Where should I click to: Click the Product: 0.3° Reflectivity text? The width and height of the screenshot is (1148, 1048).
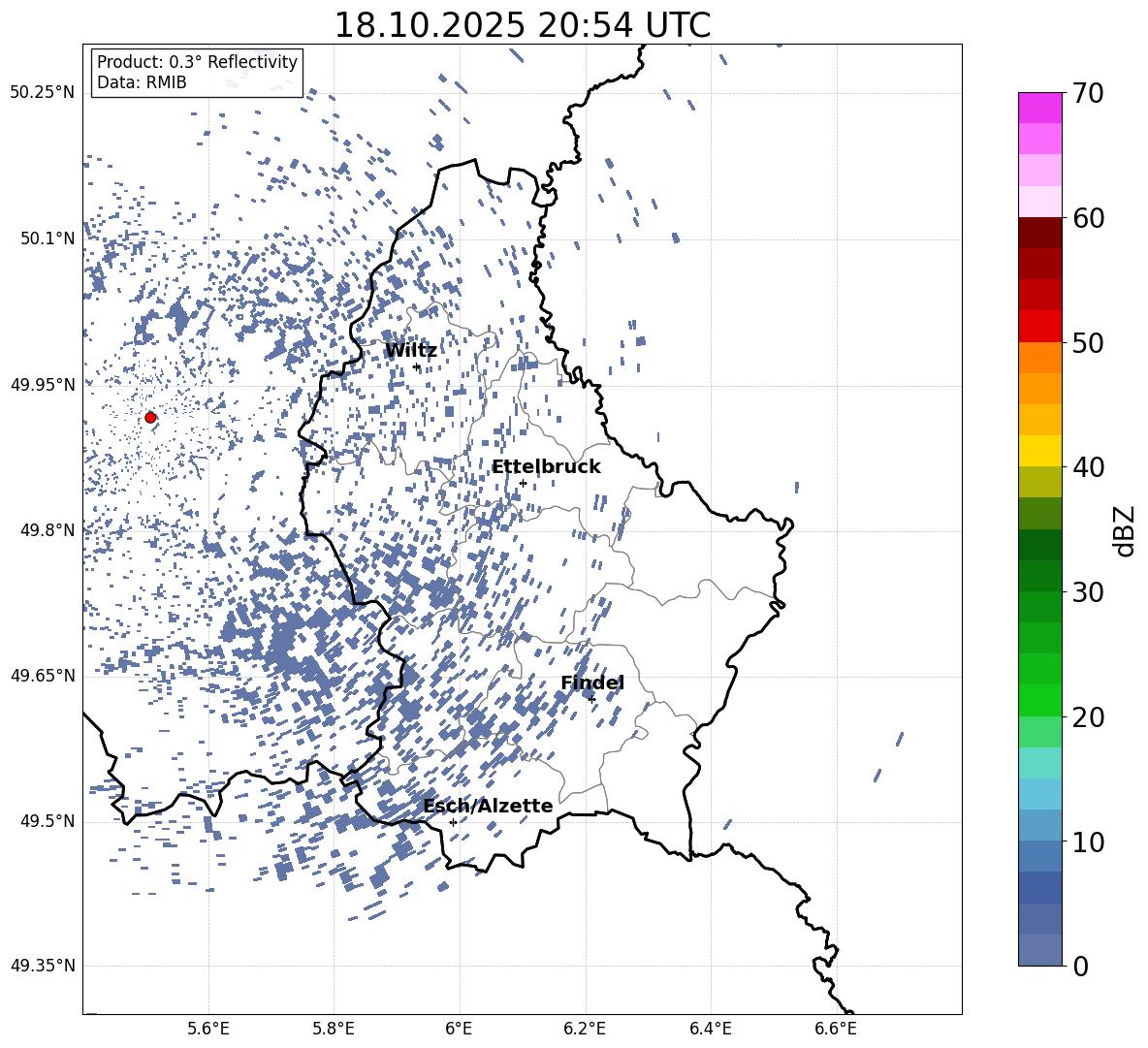197,61
